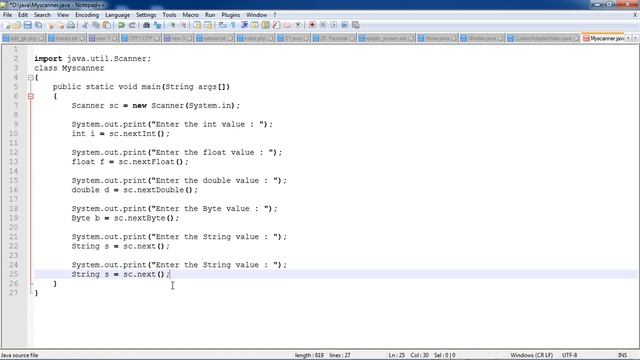Open the Plugins menu
The height and width of the screenshot is (360, 640).
click(x=231, y=15)
